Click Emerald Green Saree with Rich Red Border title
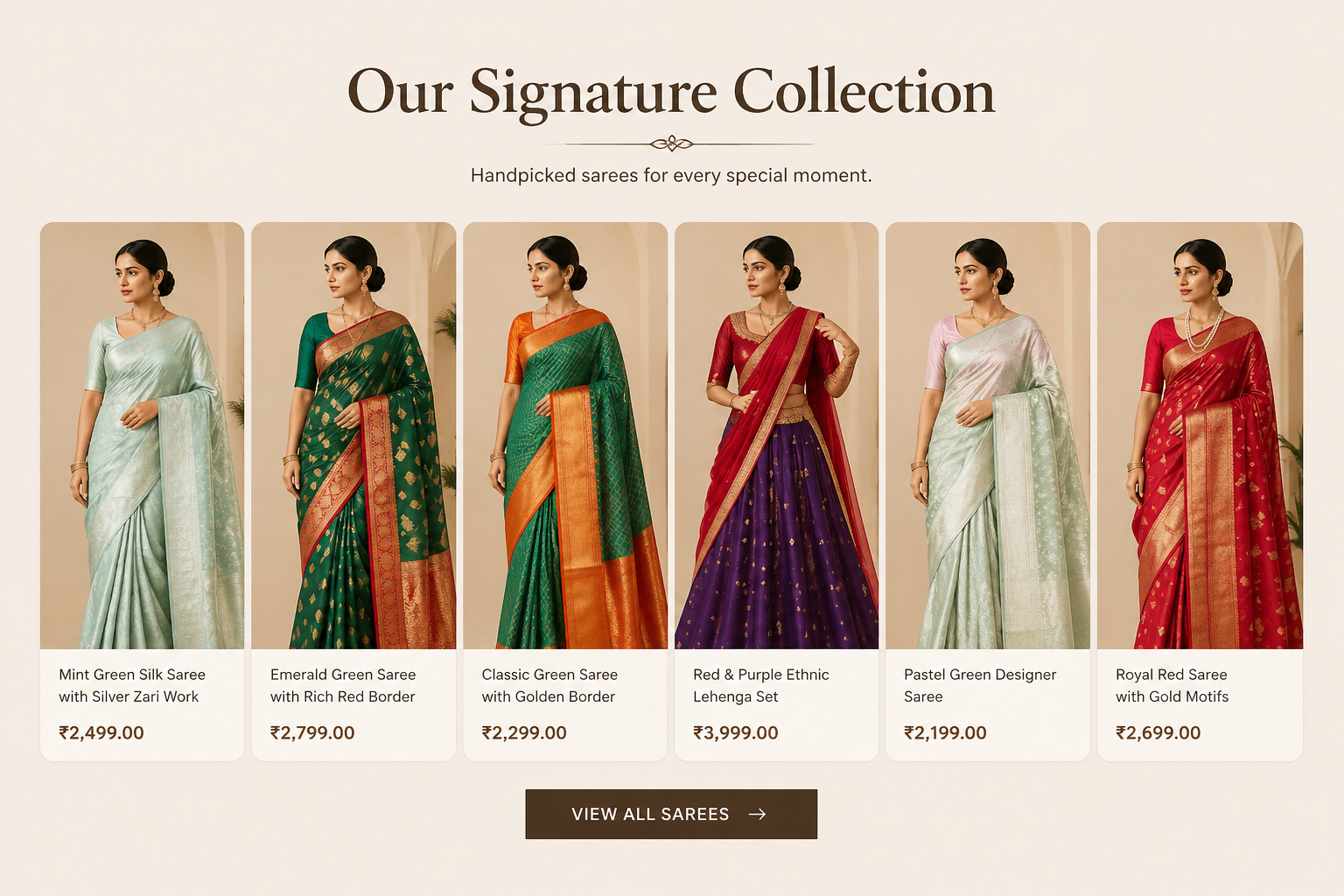This screenshot has height=896, width=1344. 343,685
